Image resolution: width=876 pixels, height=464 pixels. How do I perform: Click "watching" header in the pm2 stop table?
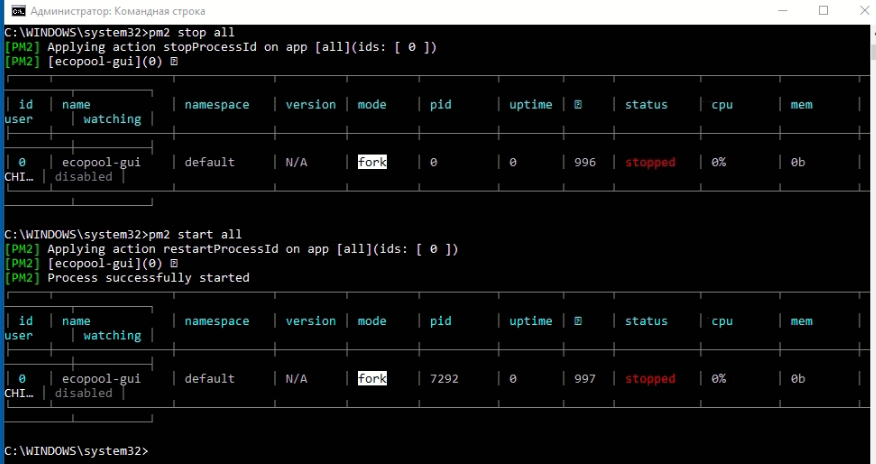112,119
